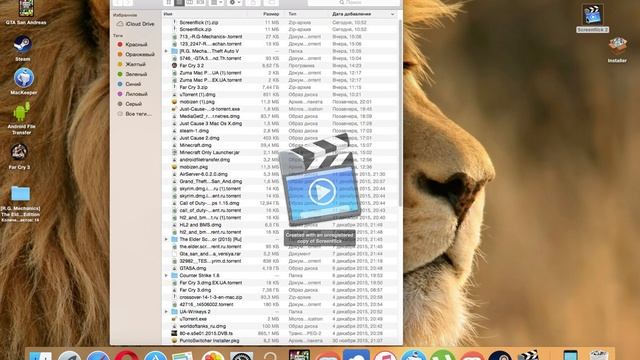The width and height of the screenshot is (640, 360).
Task: Select the GTASA.dmg file
Action: click(280, 269)
